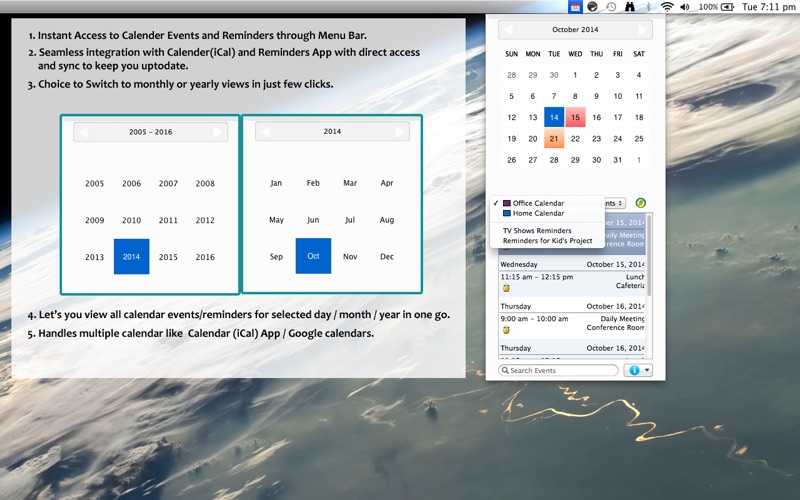Select highlighted 2014 in the years grid
Viewport: 800px width, 500px height.
pyautogui.click(x=132, y=257)
